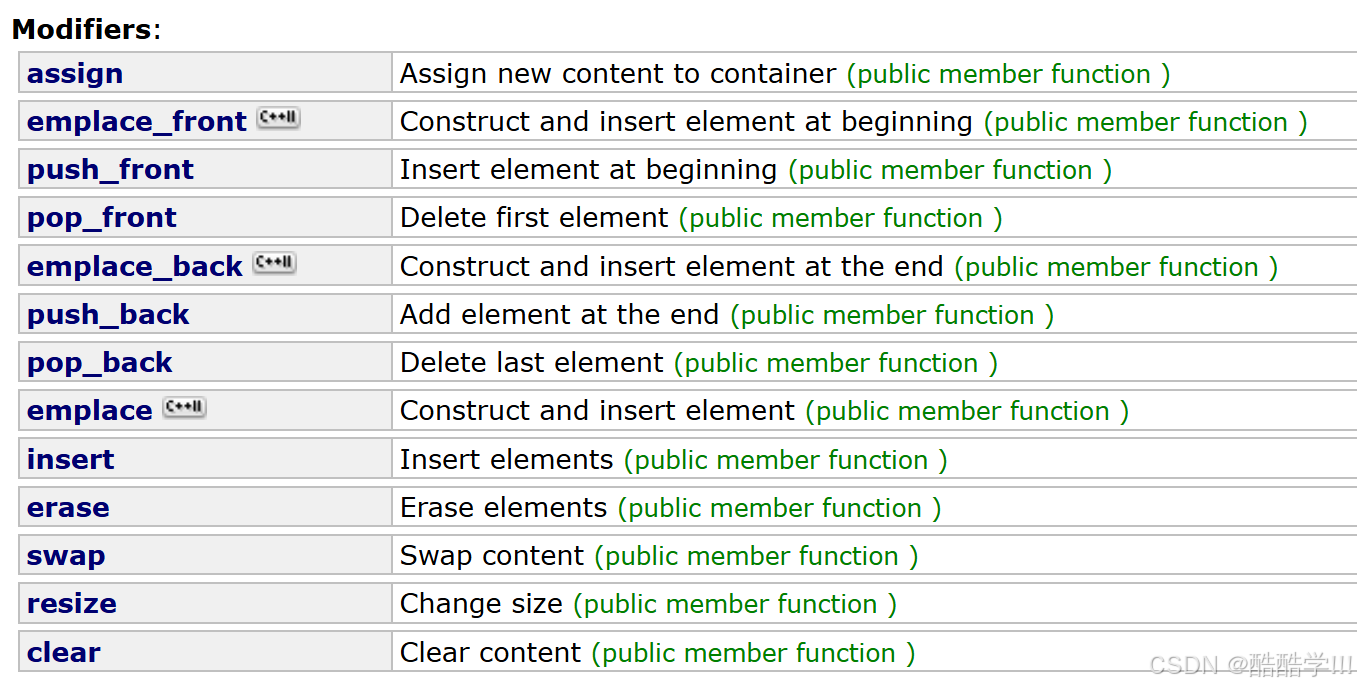The height and width of the screenshot is (688, 1357).
Task: Open the emplace_front function link
Action: tap(136, 122)
